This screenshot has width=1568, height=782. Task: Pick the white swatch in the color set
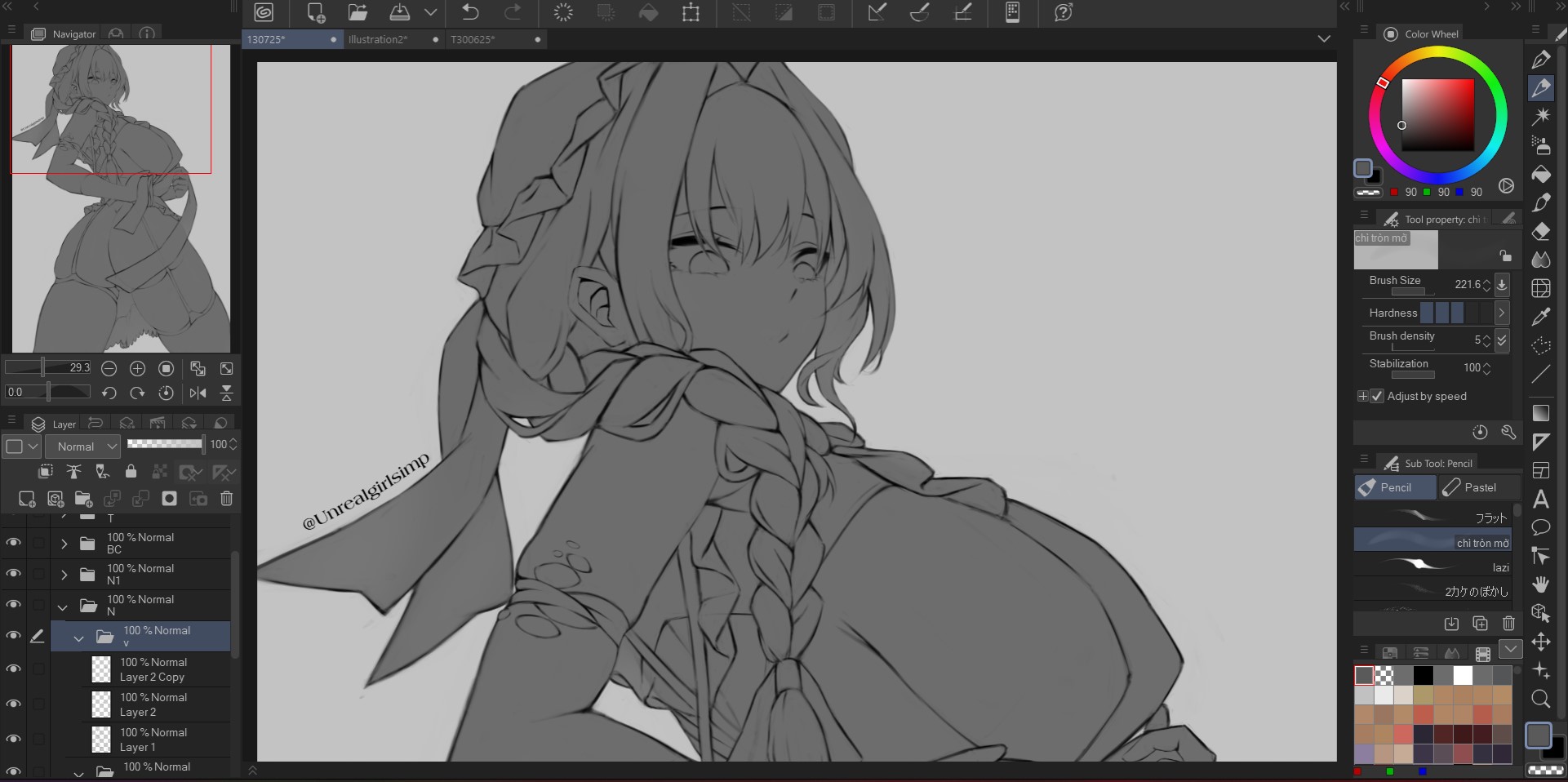pyautogui.click(x=1462, y=675)
